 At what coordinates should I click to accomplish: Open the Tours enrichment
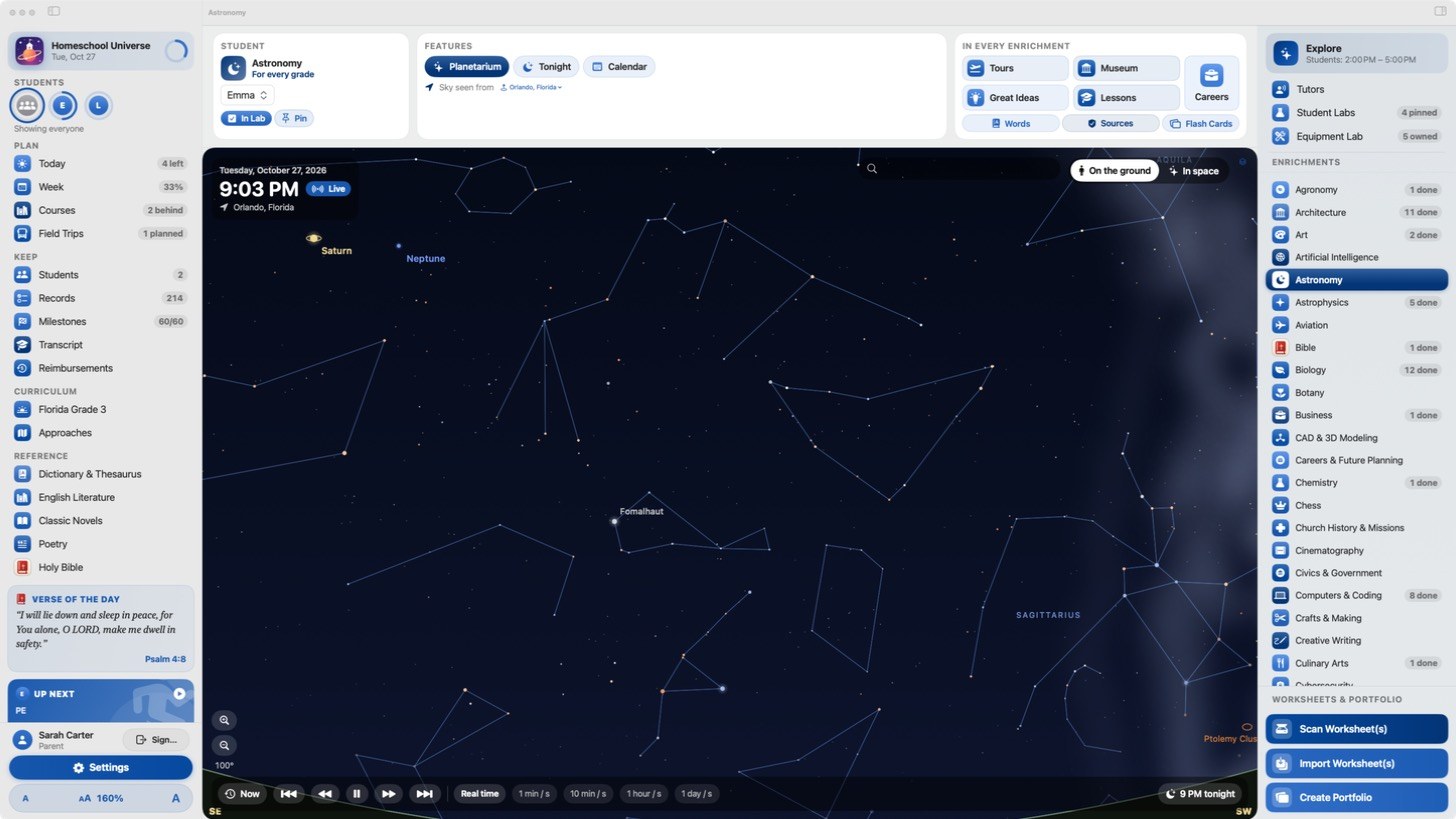coord(1015,68)
